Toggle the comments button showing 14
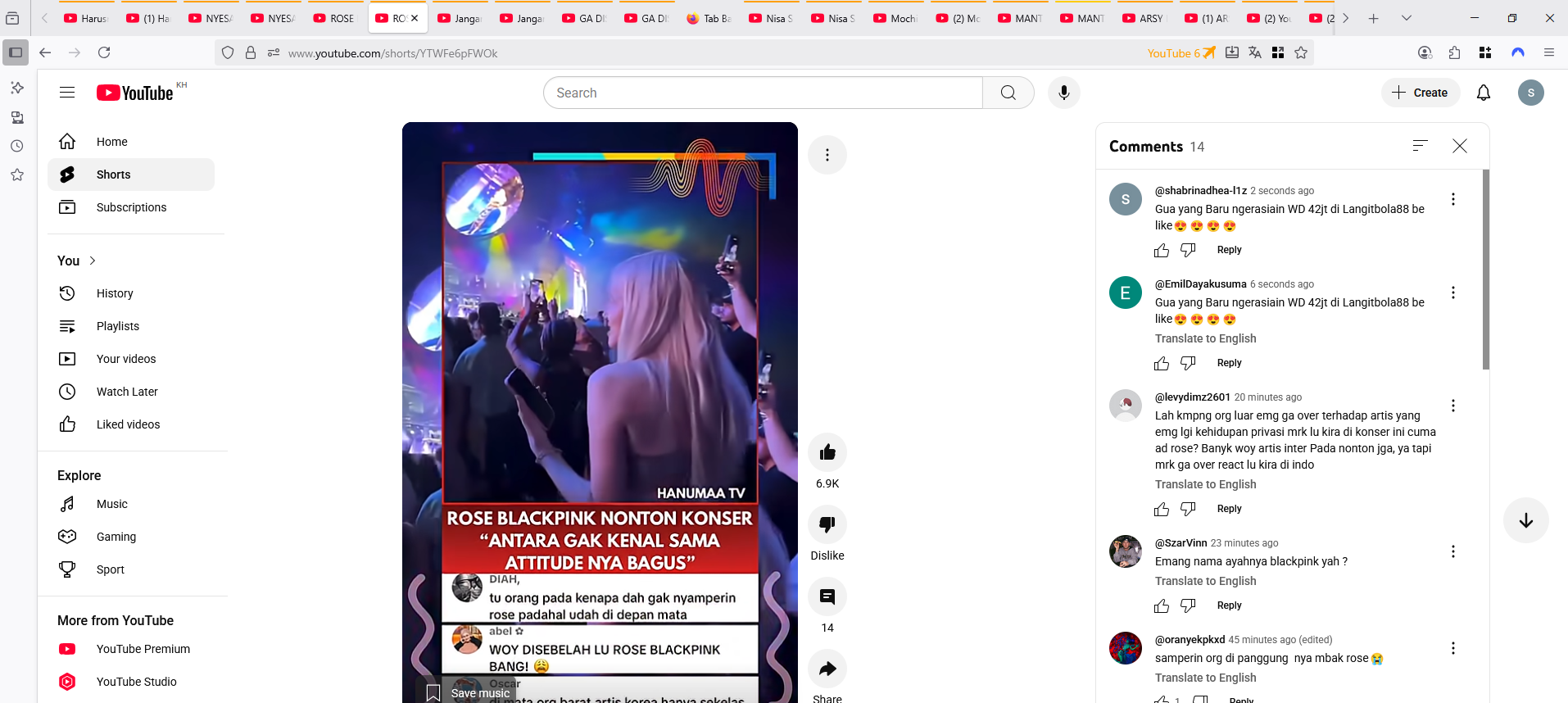The width and height of the screenshot is (1568, 703). [827, 596]
